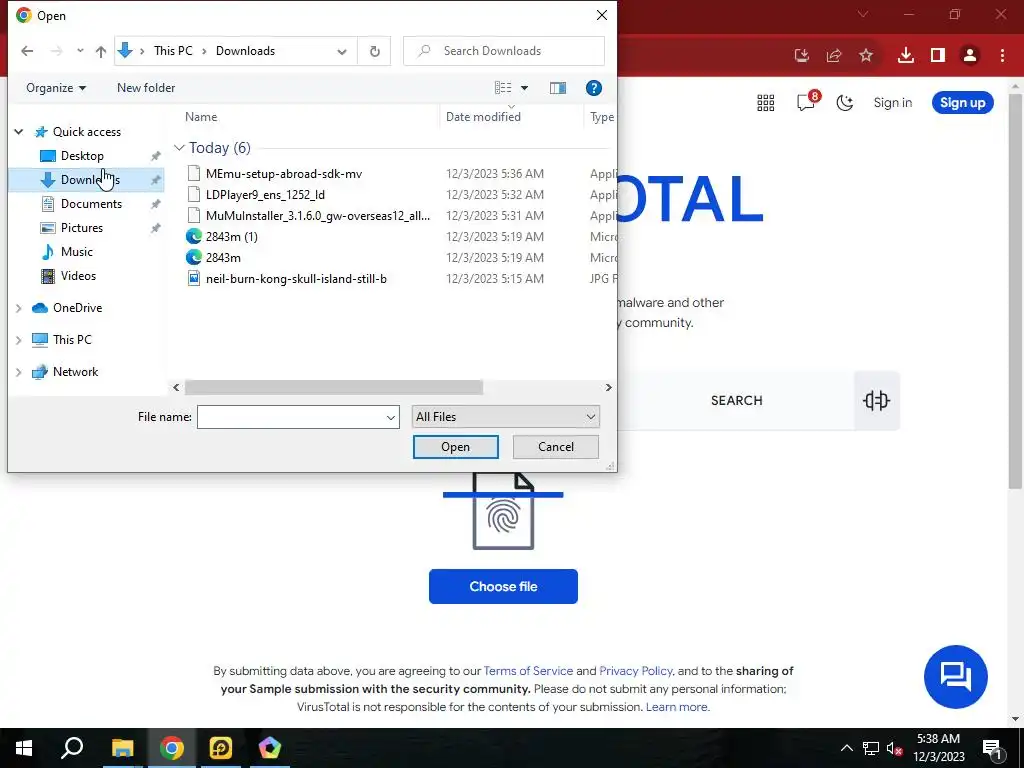Collapse the Today (6) group
The image size is (1024, 768).
pos(179,148)
